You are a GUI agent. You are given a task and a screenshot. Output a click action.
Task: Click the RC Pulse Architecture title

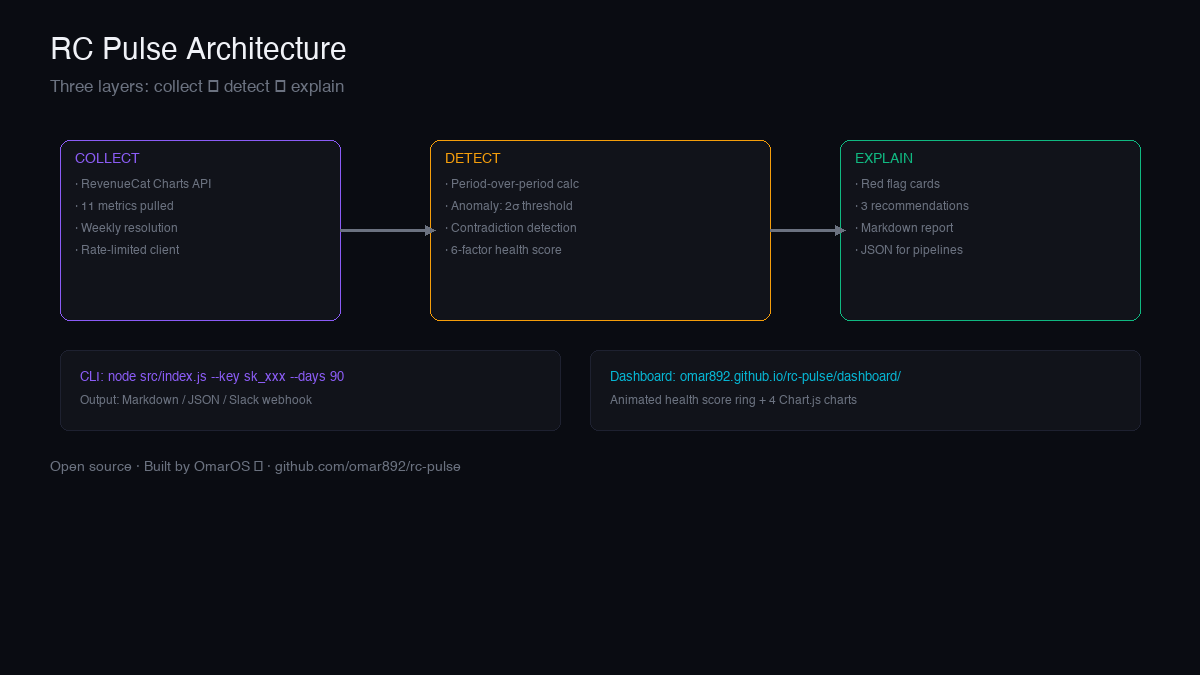198,49
